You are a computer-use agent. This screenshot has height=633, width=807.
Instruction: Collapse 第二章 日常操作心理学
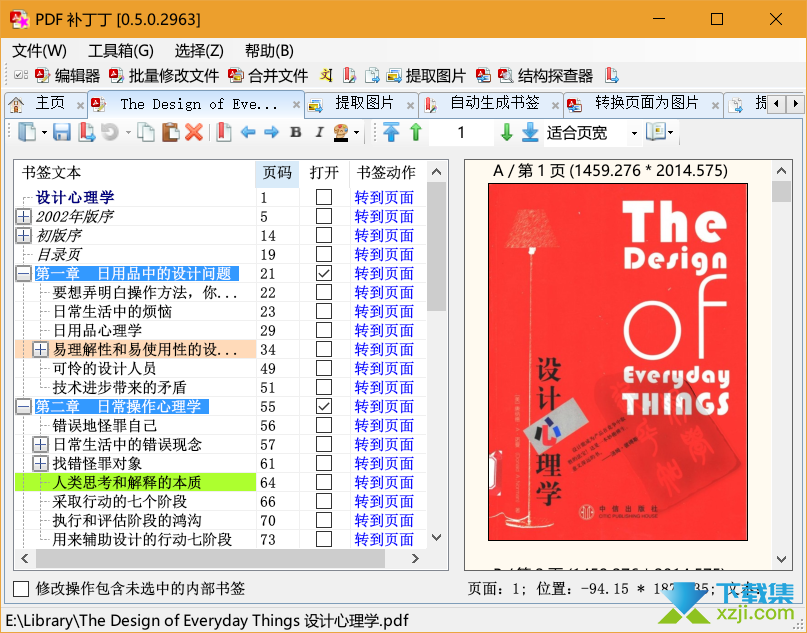(23, 407)
